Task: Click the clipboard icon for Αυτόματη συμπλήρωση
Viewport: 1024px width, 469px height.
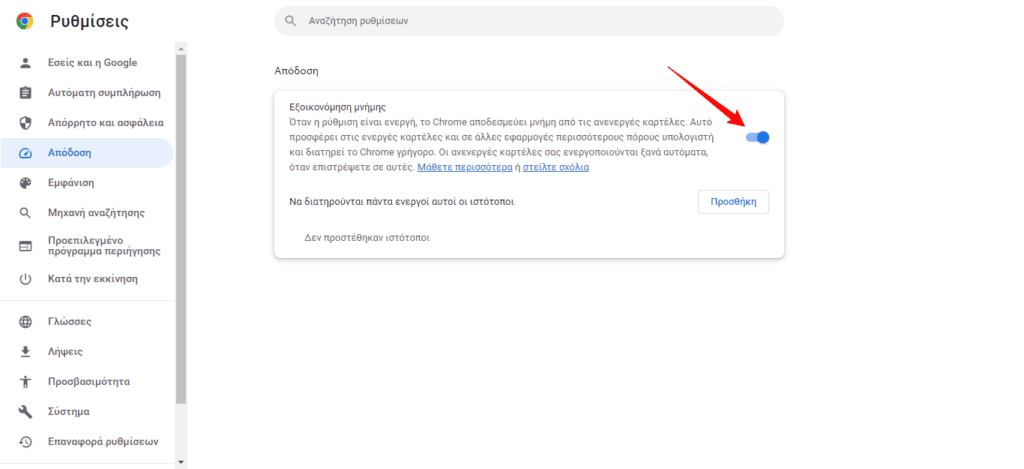Action: [26, 93]
